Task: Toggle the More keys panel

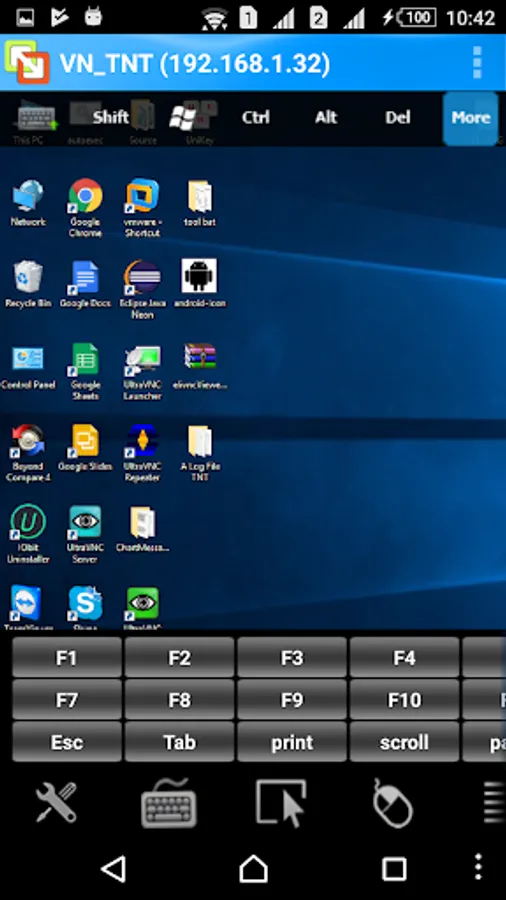Action: (x=470, y=118)
